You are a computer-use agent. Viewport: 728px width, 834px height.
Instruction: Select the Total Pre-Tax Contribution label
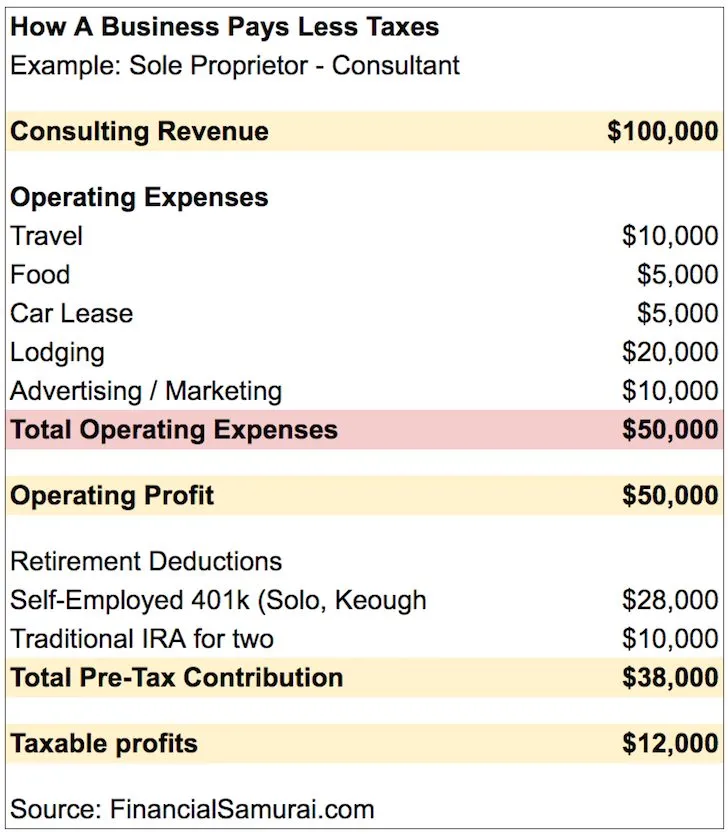click(177, 678)
